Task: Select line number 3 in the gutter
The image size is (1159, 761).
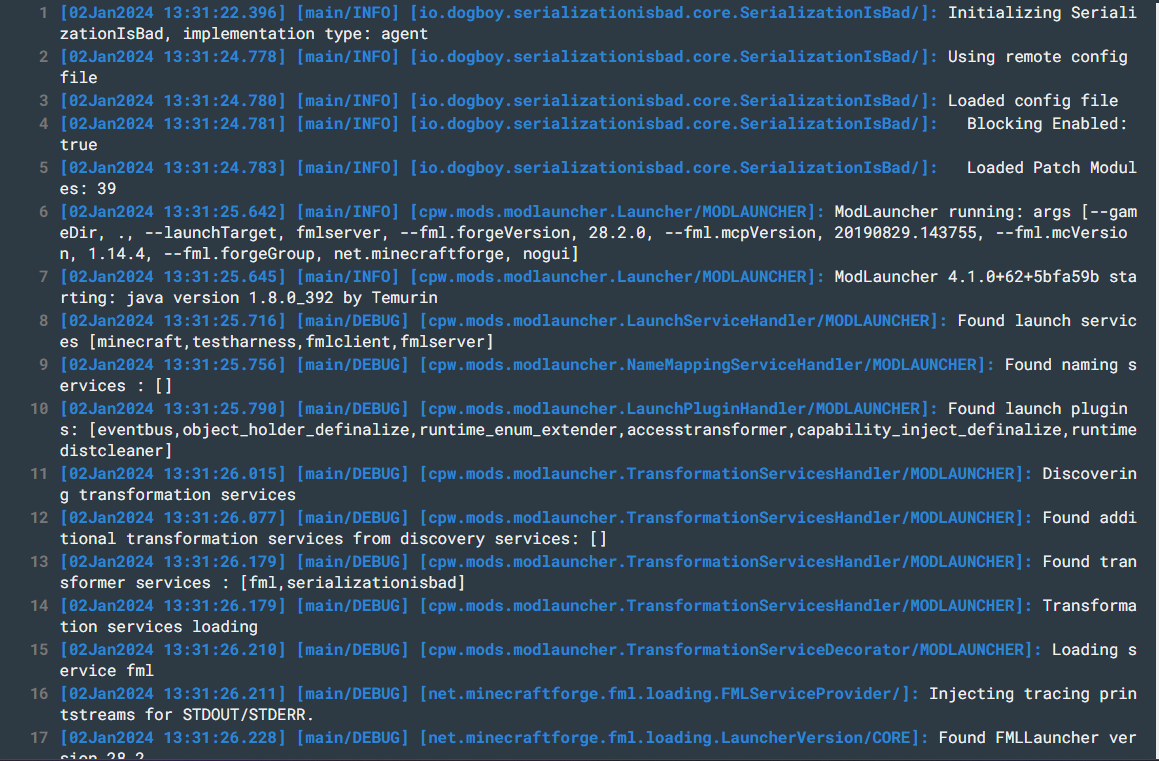Action: click(44, 100)
